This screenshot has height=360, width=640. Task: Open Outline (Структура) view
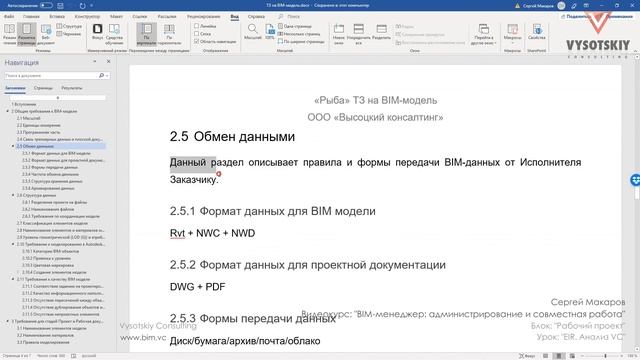(69, 26)
